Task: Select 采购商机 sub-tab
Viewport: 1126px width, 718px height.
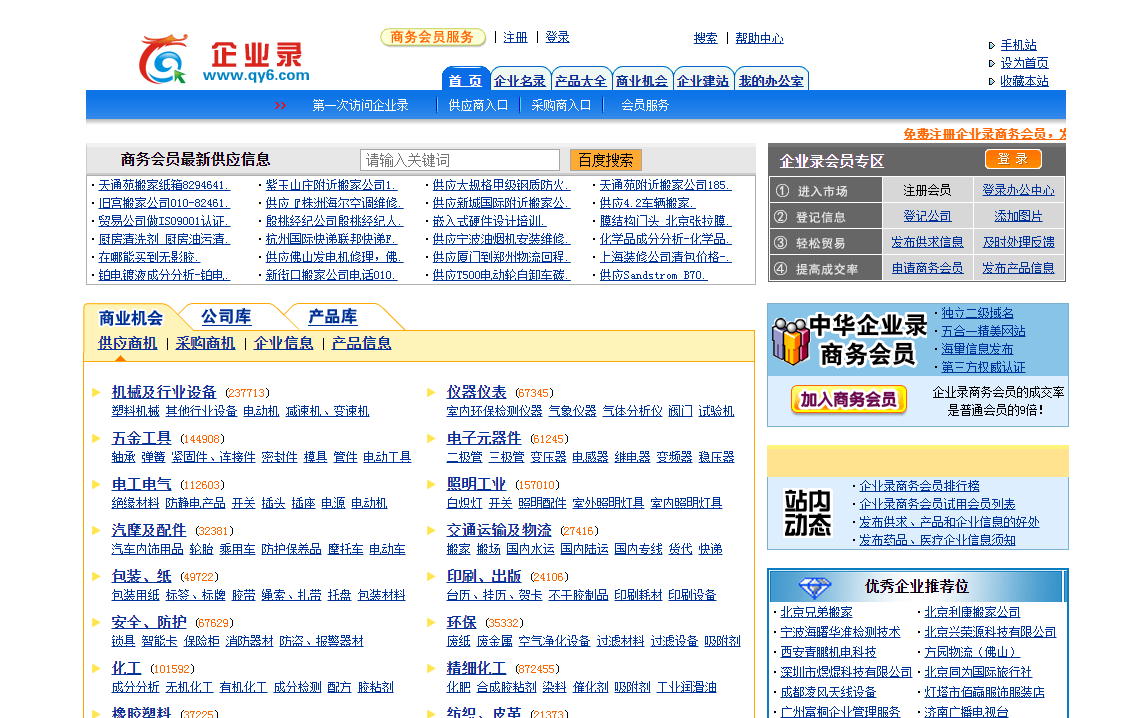Action: coord(205,343)
